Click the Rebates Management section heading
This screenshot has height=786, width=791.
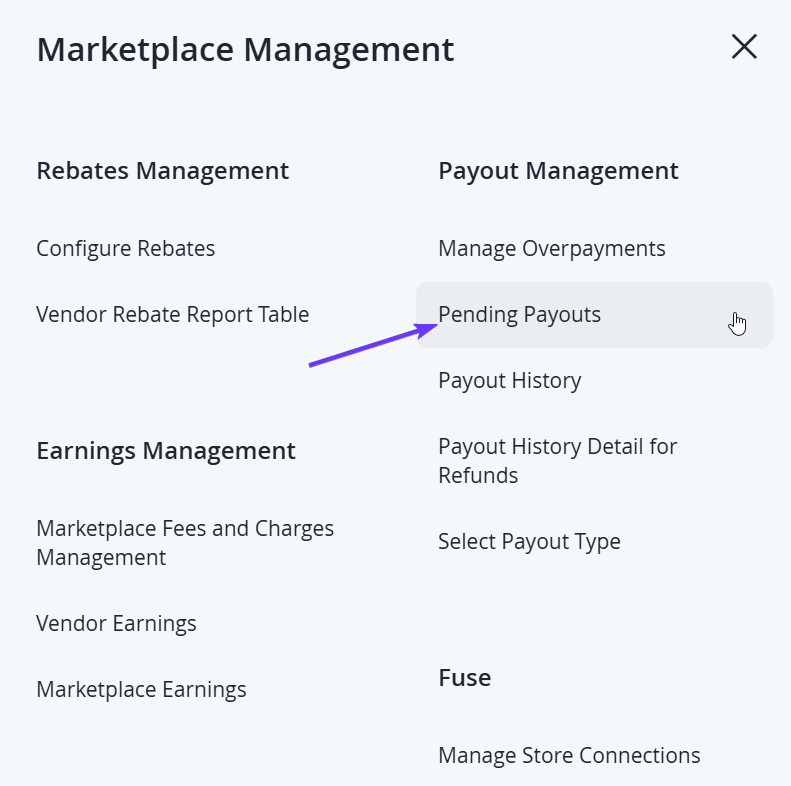[162, 171]
